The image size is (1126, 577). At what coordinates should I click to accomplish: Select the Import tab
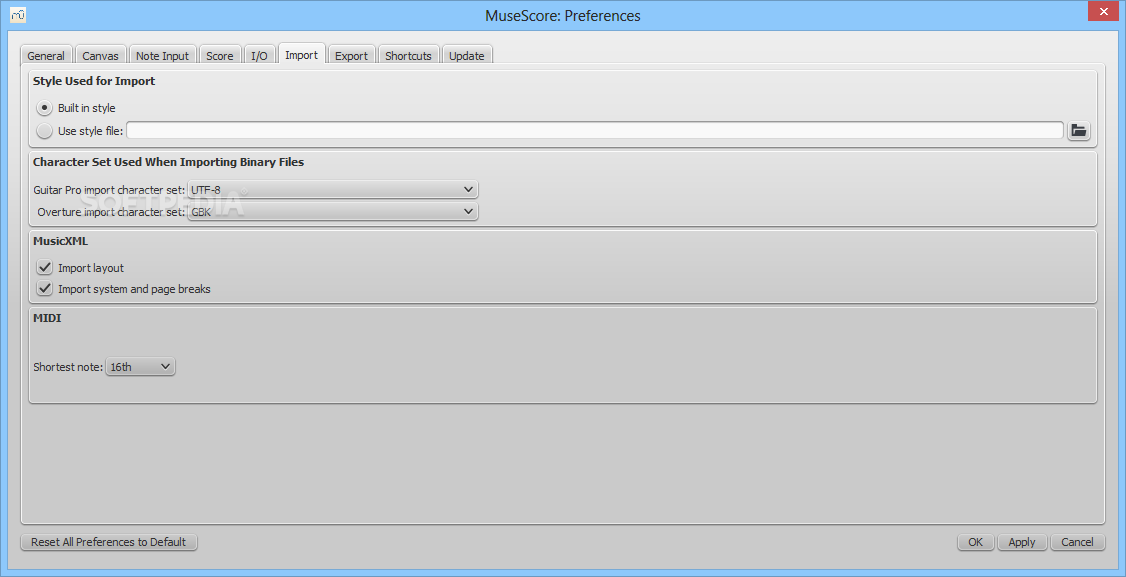(x=302, y=55)
